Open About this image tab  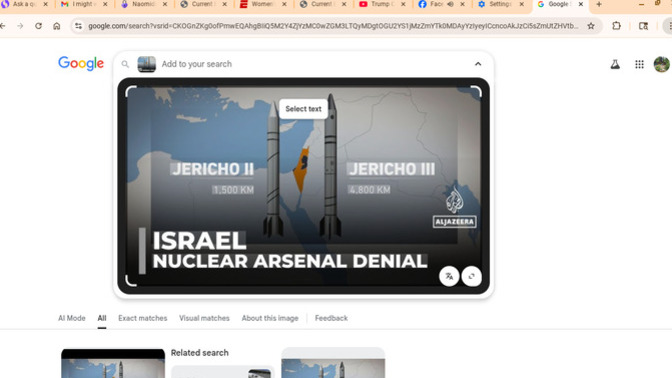point(270,318)
